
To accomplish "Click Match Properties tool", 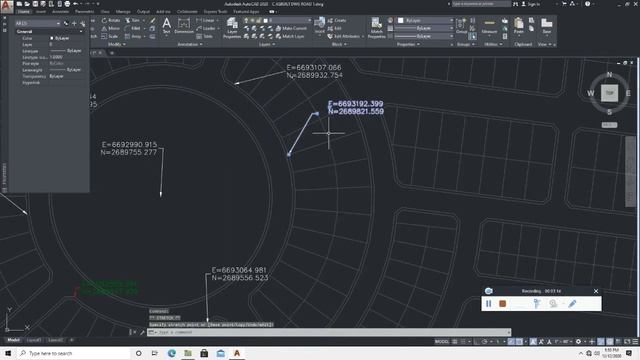I will tap(376, 28).
